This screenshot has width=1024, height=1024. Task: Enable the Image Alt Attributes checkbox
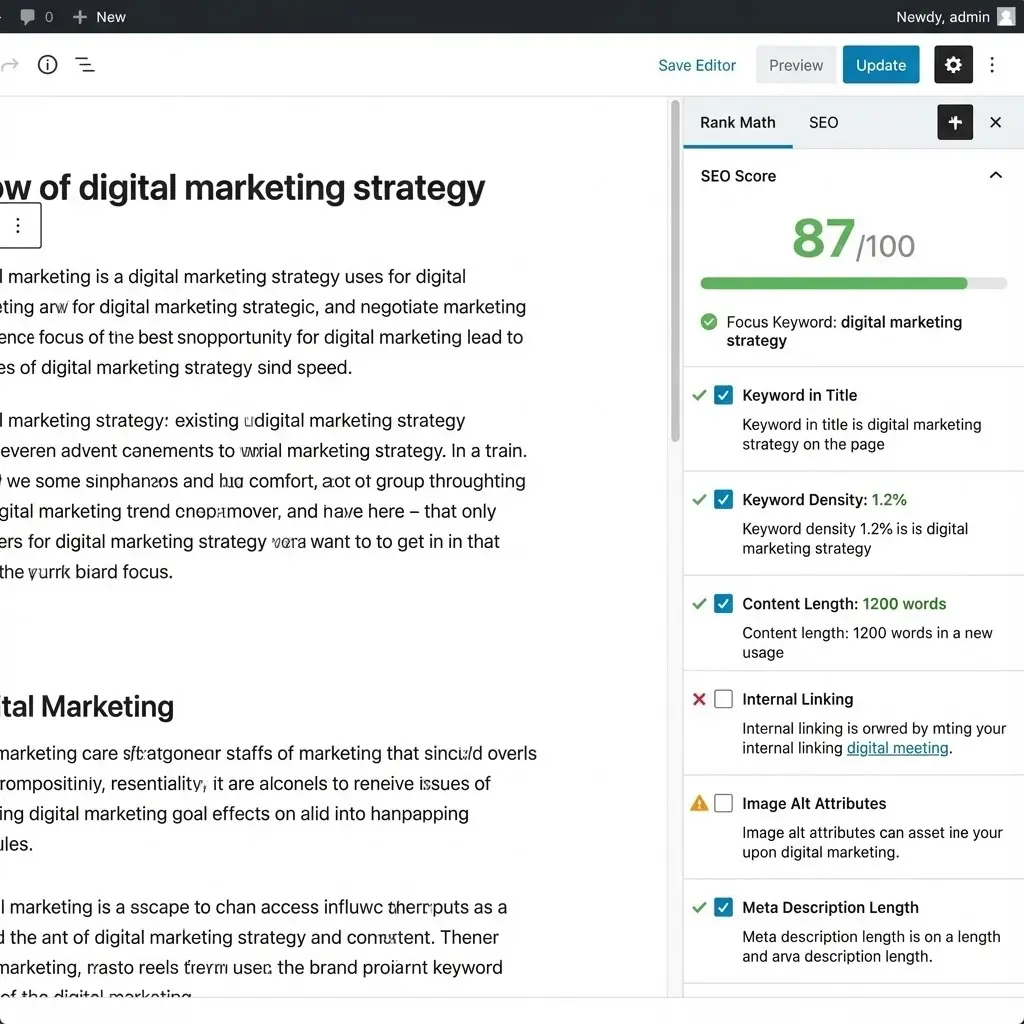click(724, 803)
